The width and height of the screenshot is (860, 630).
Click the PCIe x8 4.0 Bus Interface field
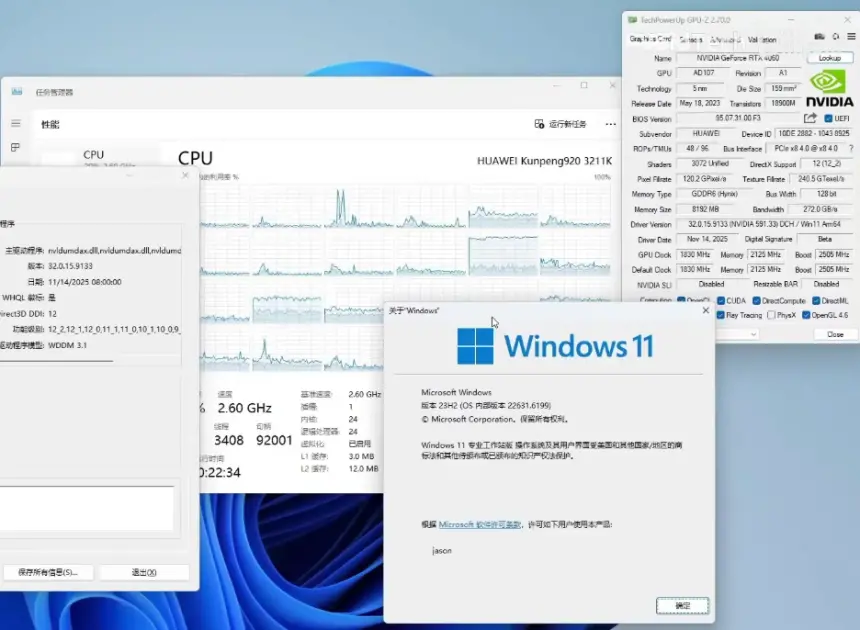tap(806, 149)
